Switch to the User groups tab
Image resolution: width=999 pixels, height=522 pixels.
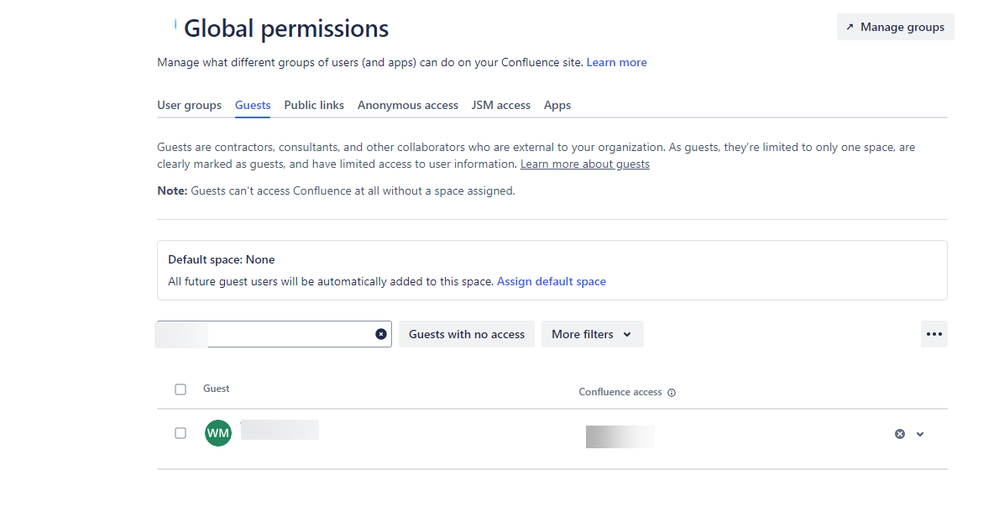coord(189,105)
